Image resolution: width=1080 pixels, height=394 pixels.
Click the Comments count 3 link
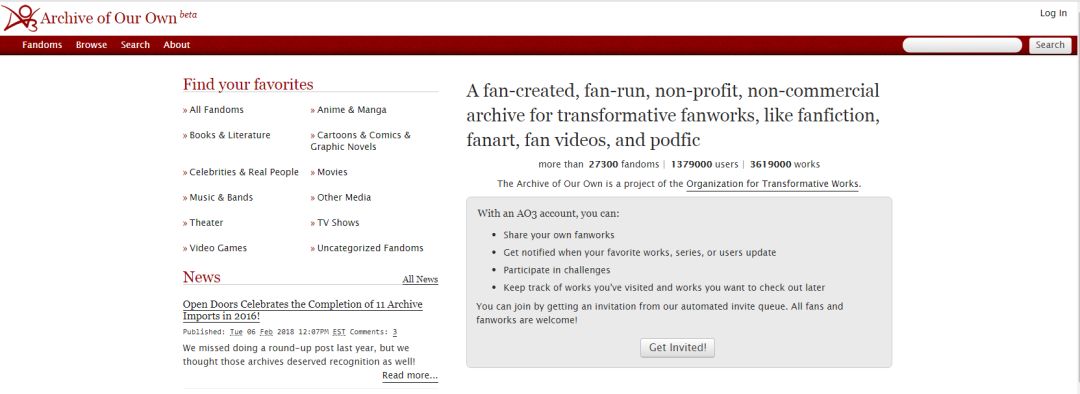pyautogui.click(x=395, y=332)
